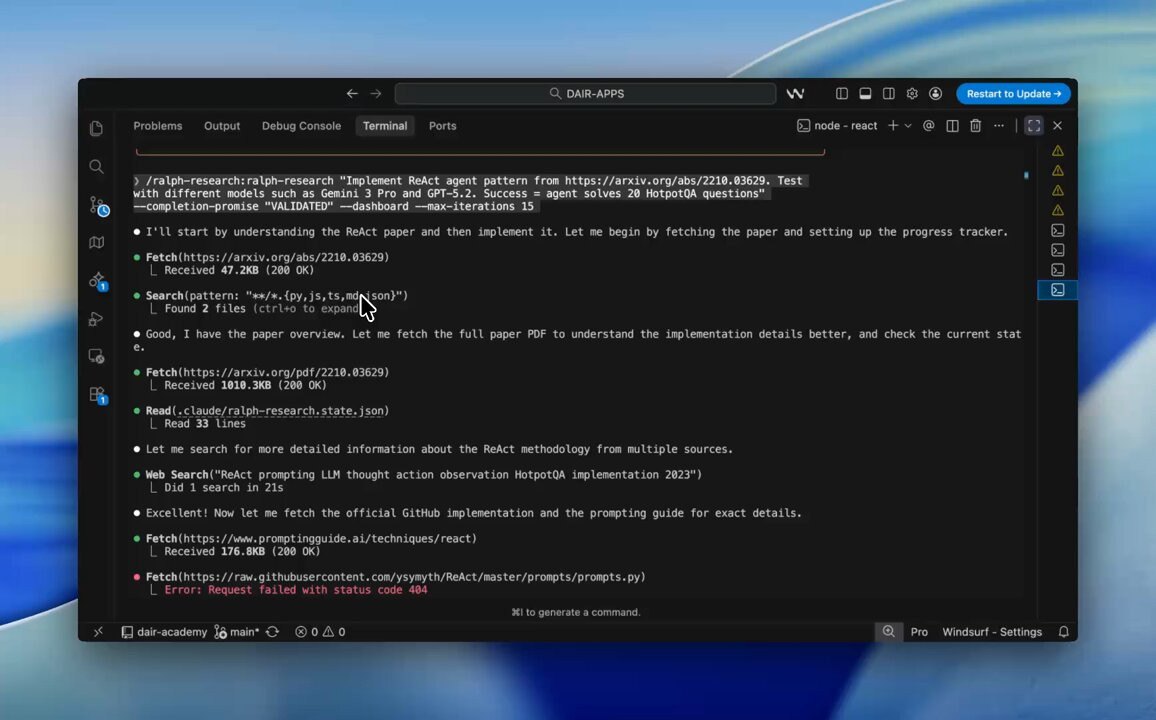
Task: Click the @ mention icon in terminal toolbar
Action: [x=929, y=126]
